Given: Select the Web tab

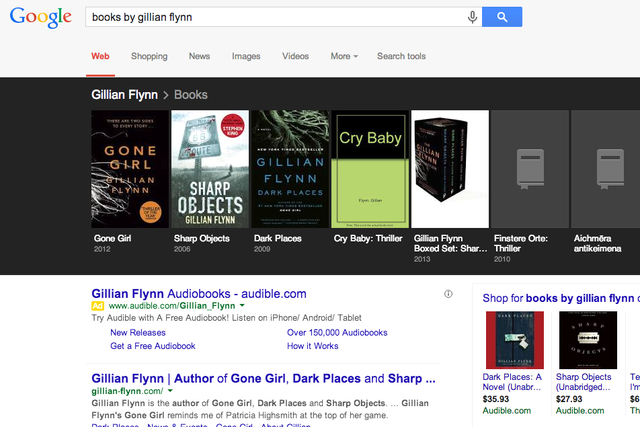Looking at the screenshot, I should (100, 56).
